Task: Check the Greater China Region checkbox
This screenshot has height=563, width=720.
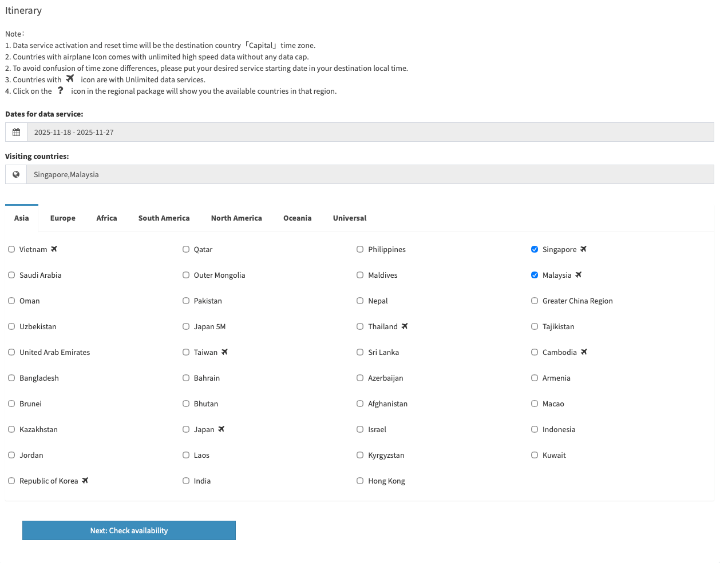Action: (535, 301)
